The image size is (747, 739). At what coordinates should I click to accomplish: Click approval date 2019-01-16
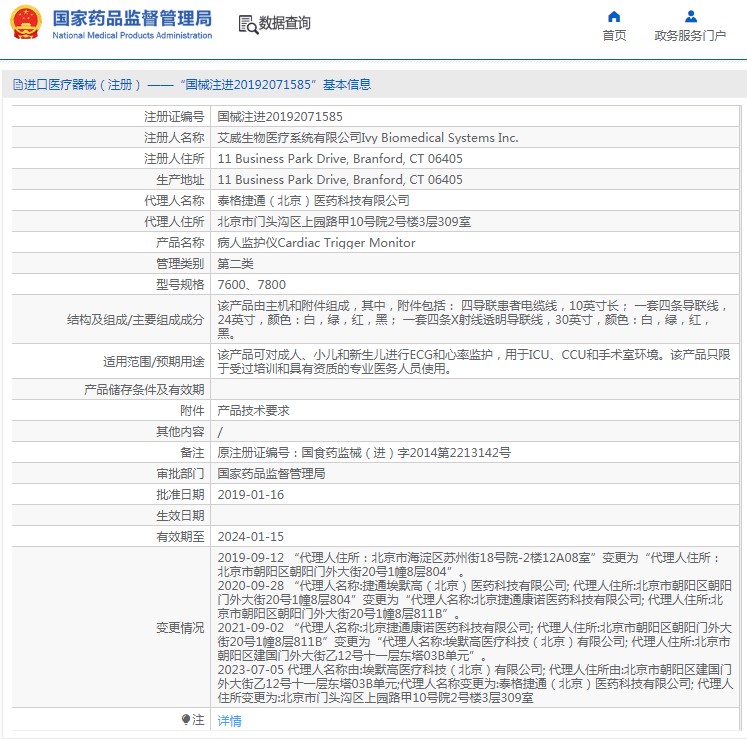(251, 495)
